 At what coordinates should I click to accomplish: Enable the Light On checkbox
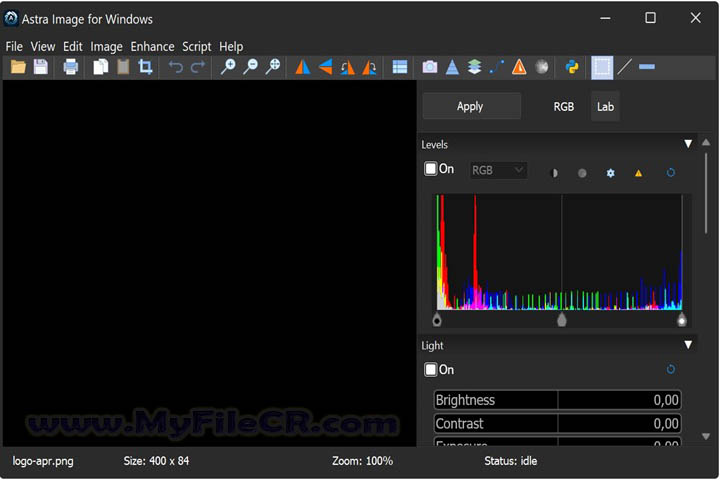click(430, 370)
